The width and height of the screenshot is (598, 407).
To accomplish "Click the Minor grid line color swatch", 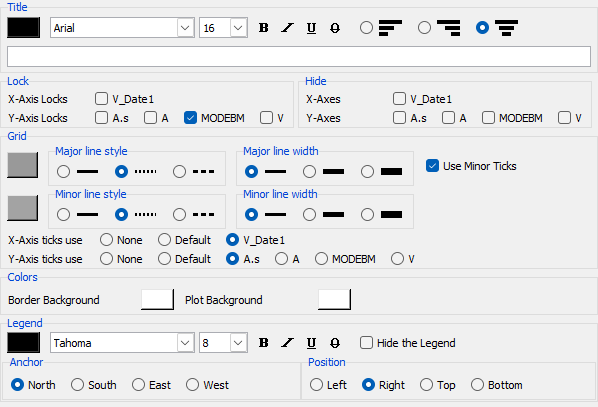I will point(23,208).
